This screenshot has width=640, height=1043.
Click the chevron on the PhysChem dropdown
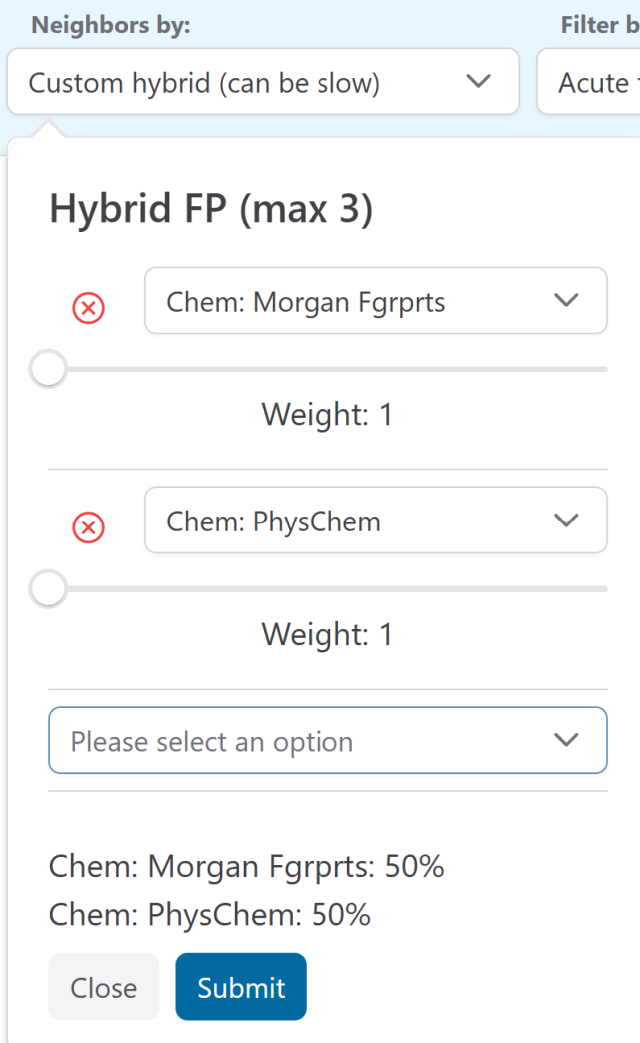(566, 520)
